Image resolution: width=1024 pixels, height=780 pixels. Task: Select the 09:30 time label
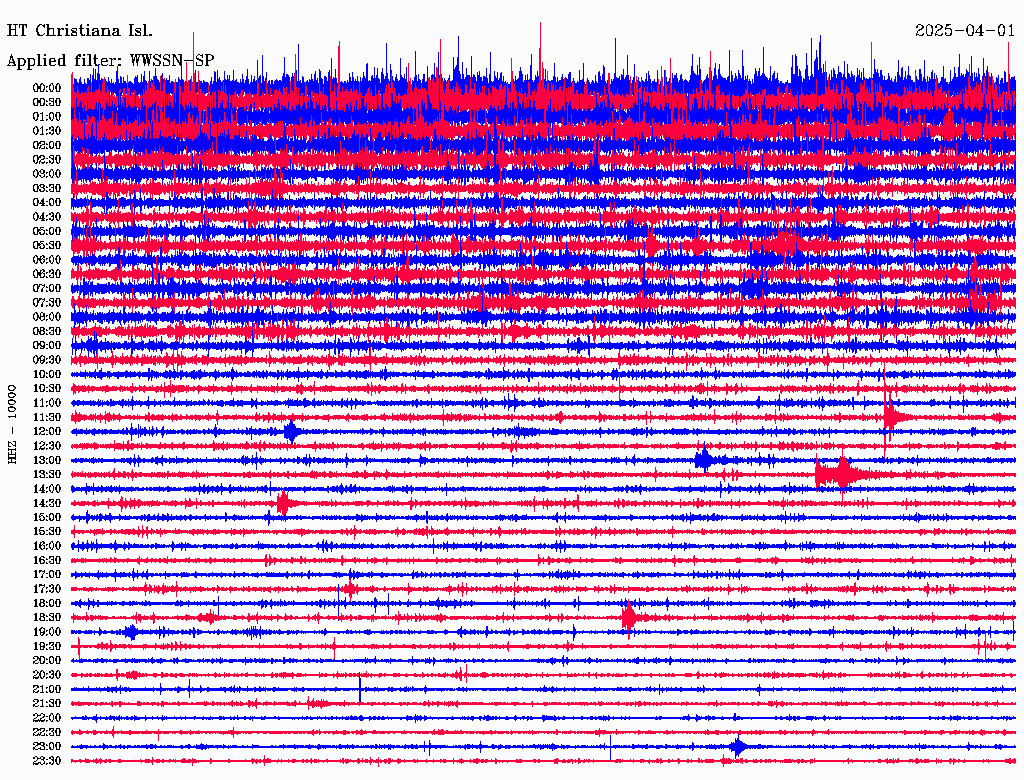(x=47, y=360)
